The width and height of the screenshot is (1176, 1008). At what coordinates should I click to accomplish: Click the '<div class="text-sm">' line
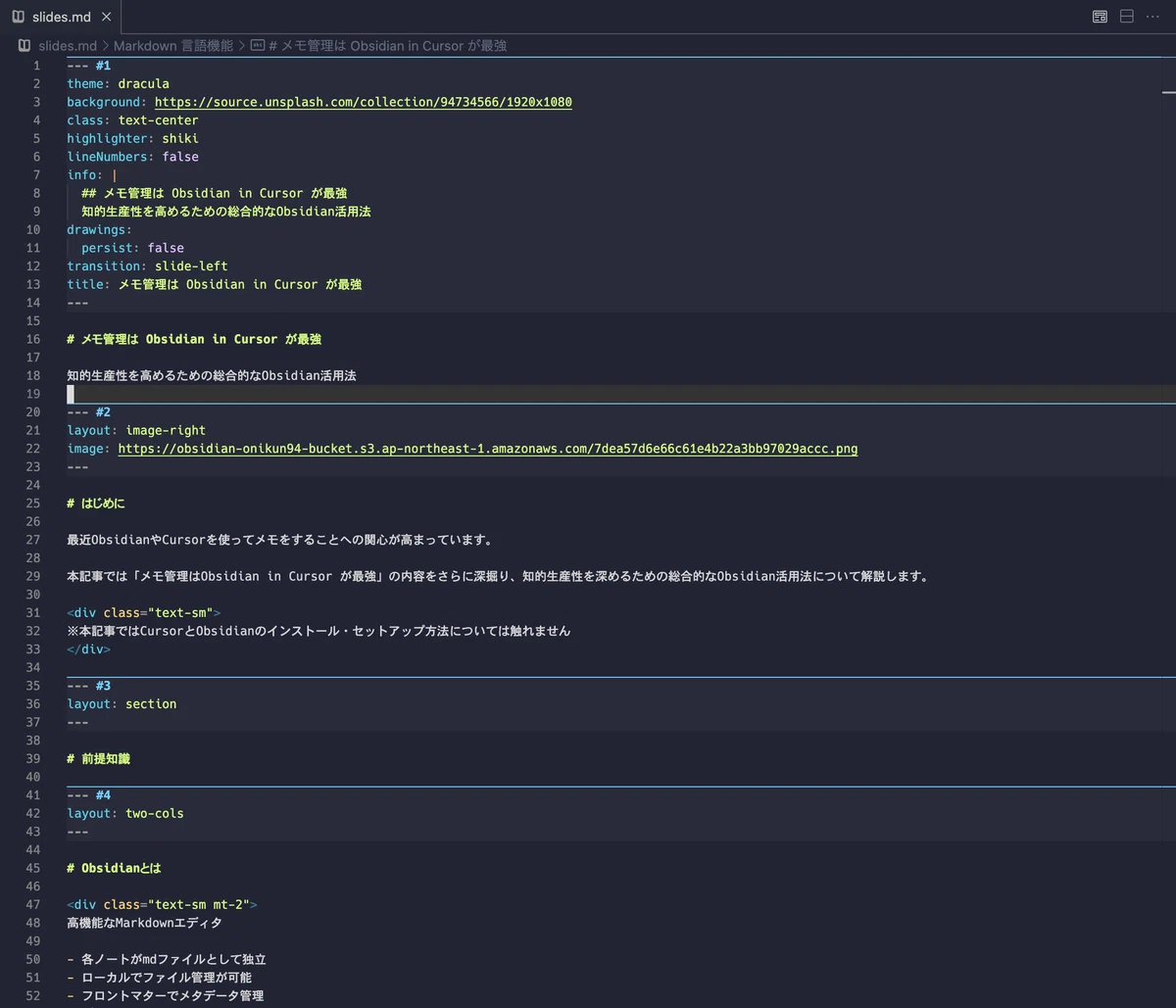click(x=144, y=613)
